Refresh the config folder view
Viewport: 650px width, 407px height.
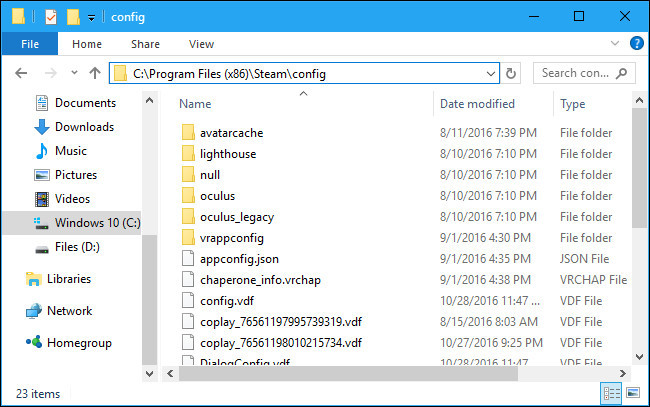click(x=511, y=73)
